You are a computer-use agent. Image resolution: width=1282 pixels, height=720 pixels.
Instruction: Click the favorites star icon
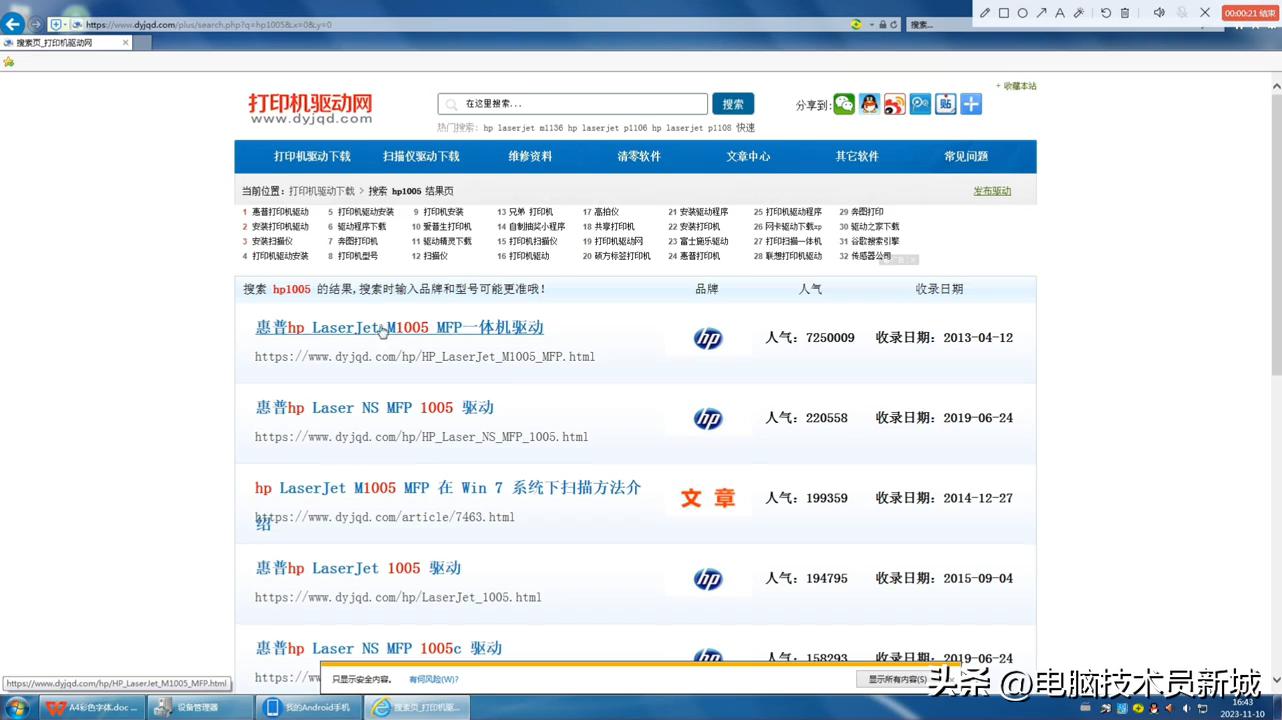pos(8,62)
